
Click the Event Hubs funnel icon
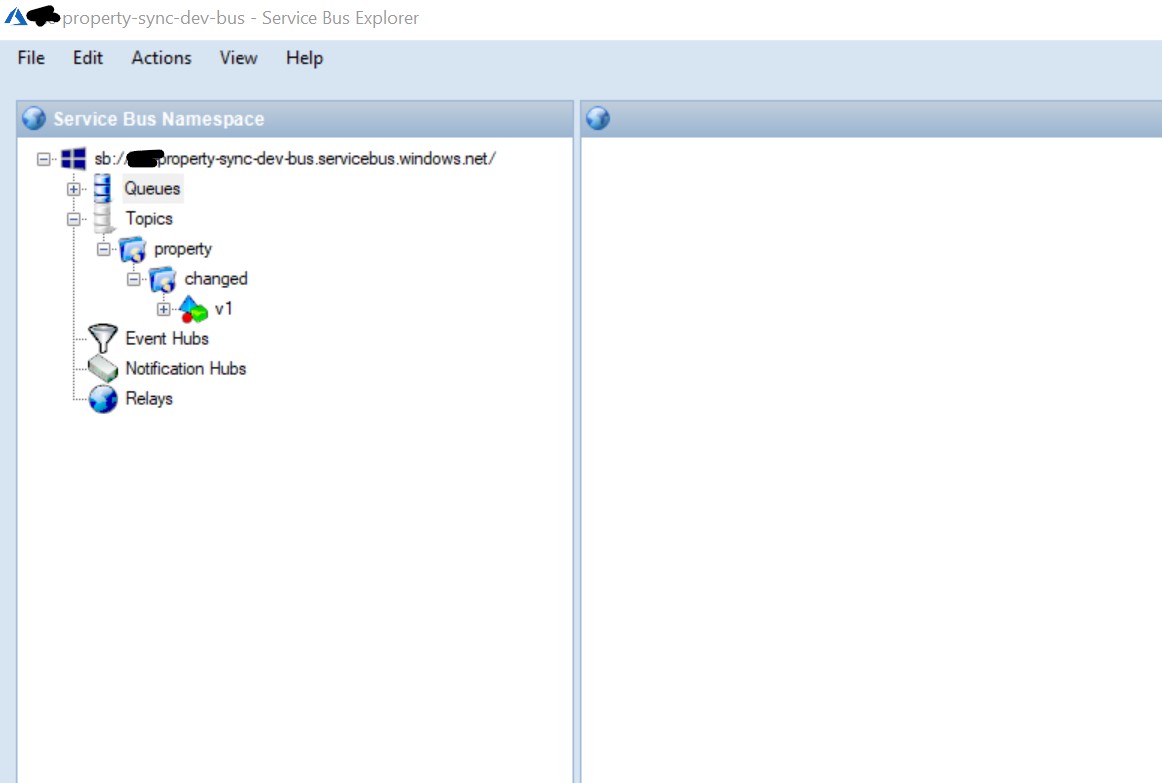click(x=102, y=339)
